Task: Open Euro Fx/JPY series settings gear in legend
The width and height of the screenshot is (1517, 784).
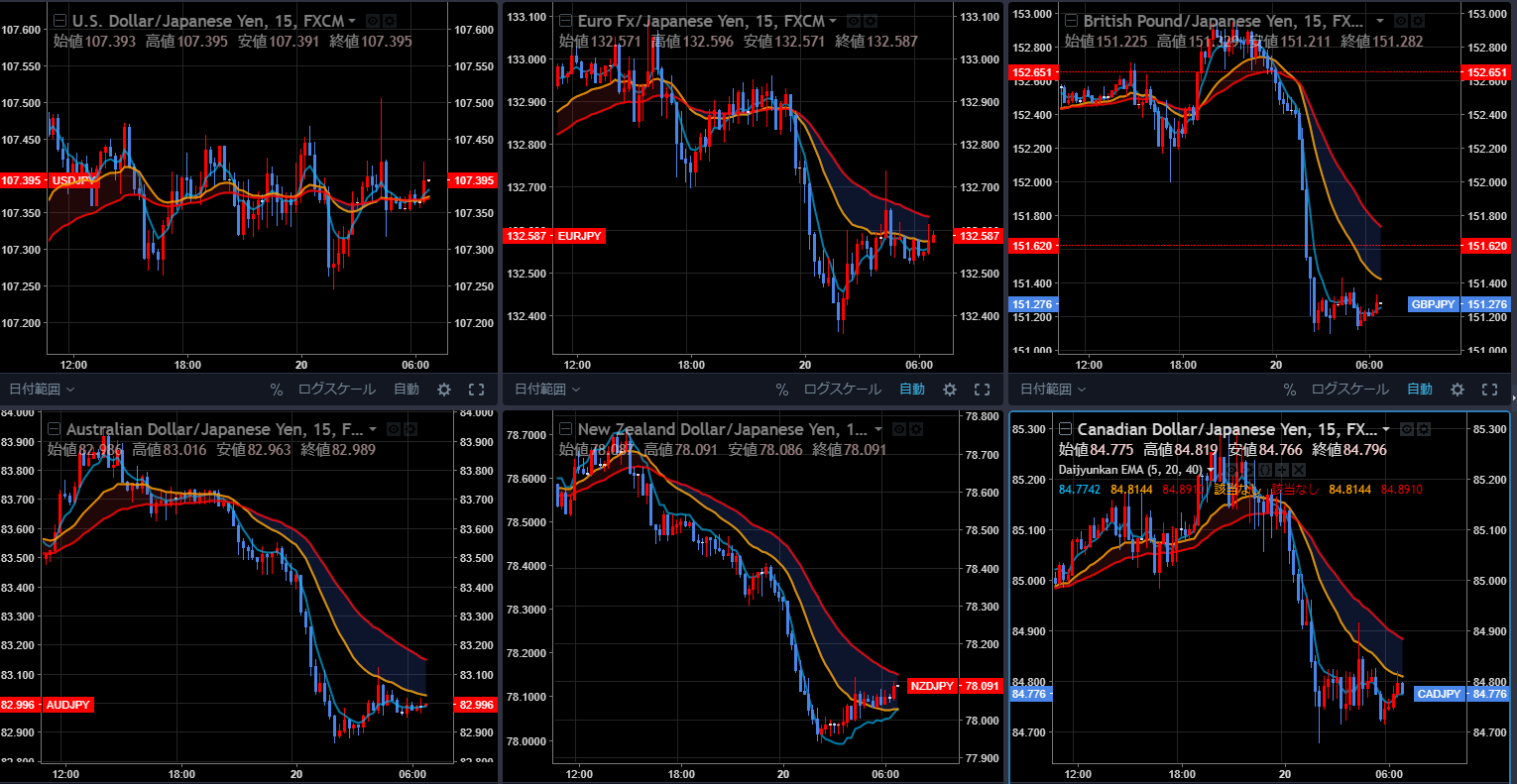Action: pyautogui.click(x=870, y=21)
